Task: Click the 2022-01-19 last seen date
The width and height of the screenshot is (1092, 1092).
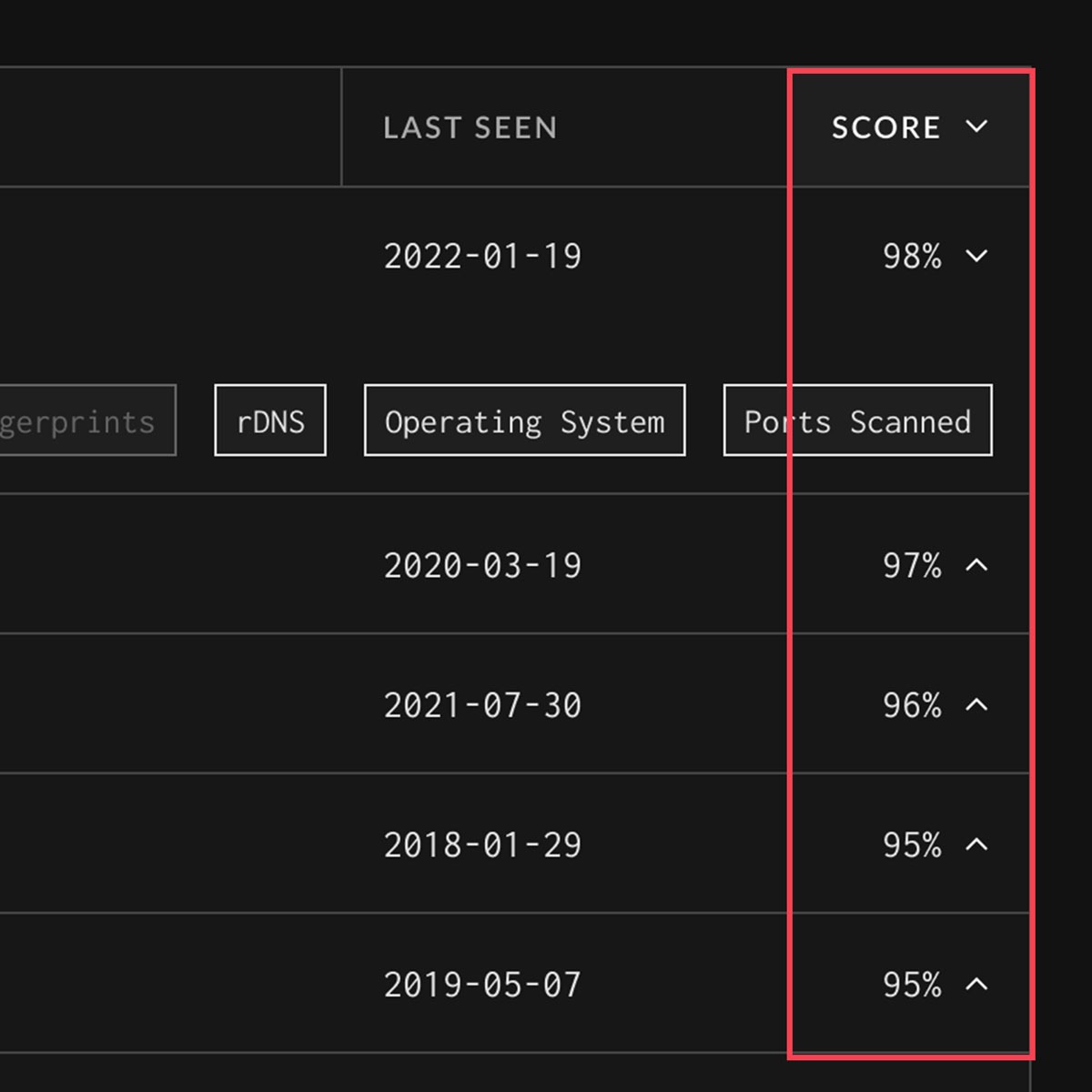Action: [x=482, y=257]
